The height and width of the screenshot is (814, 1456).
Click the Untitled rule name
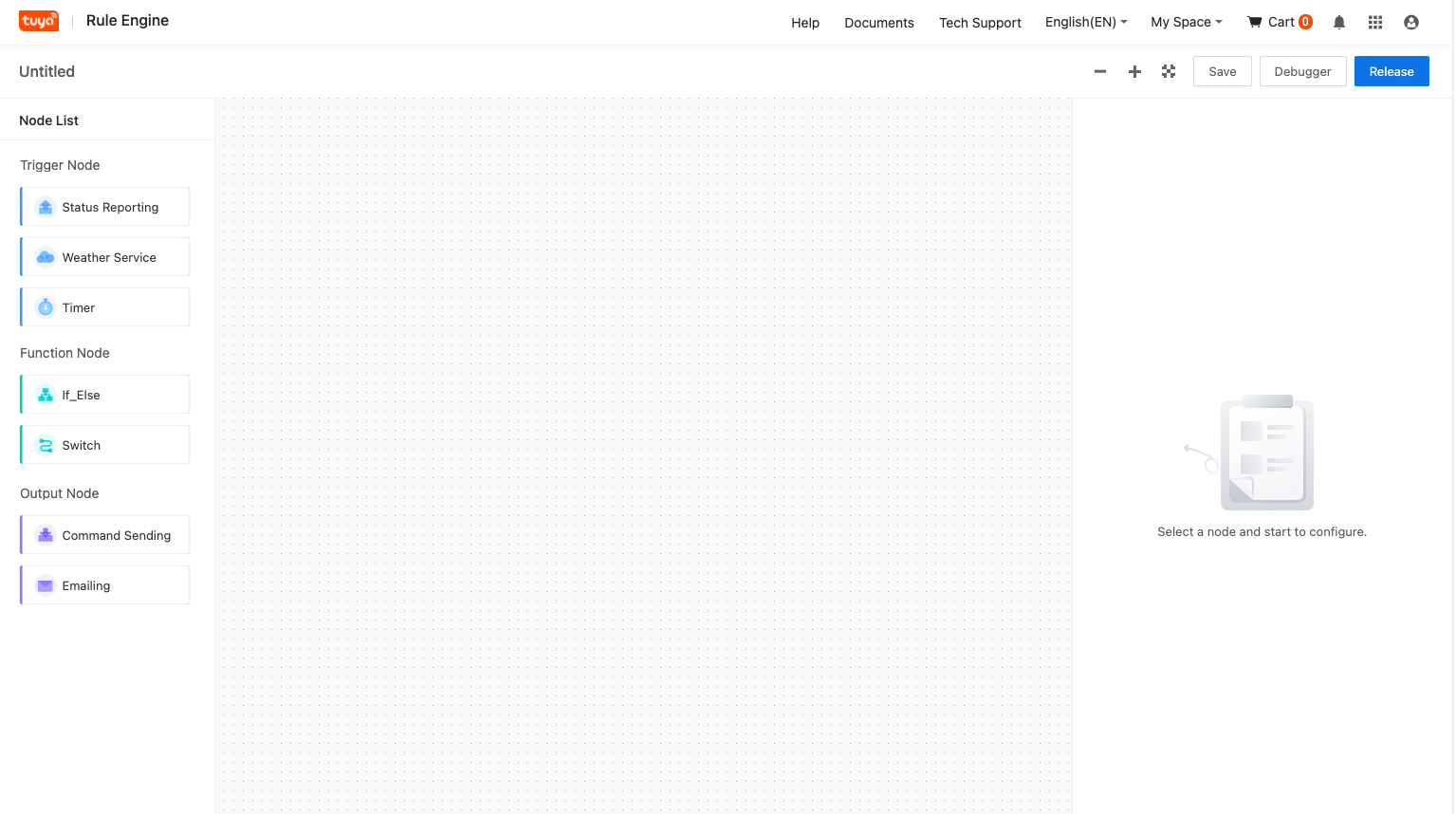[x=46, y=71]
